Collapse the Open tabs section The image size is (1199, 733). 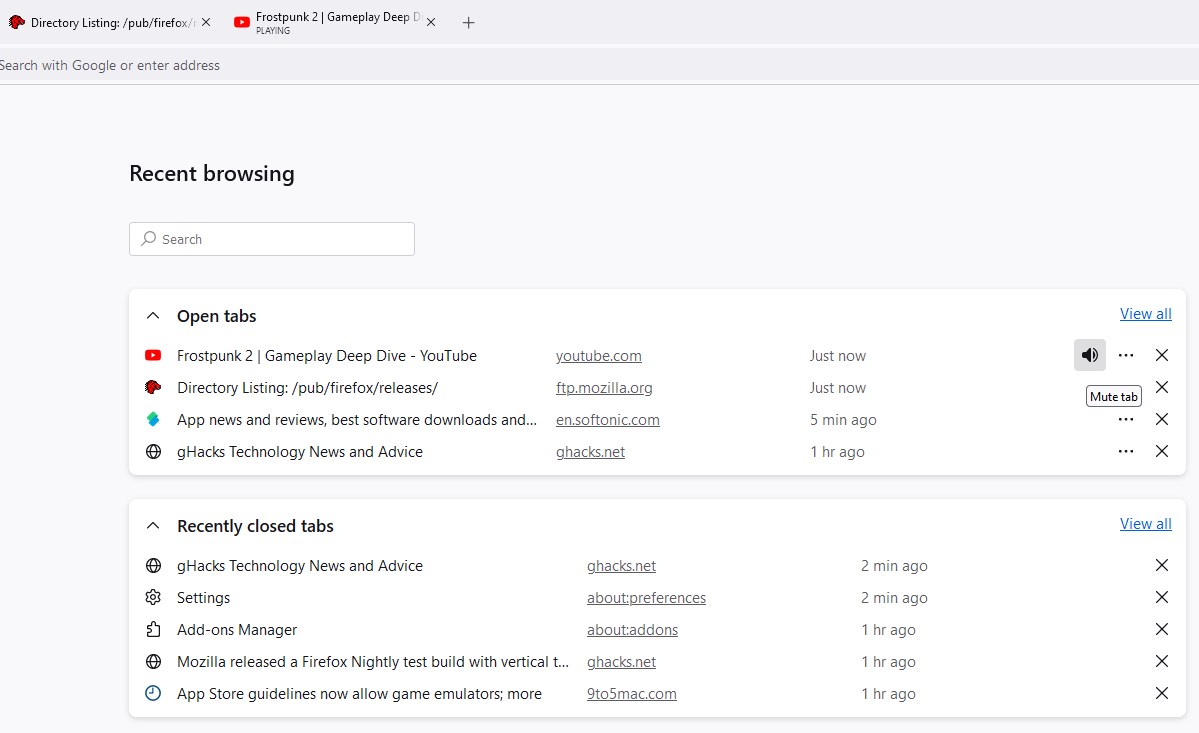tap(152, 314)
